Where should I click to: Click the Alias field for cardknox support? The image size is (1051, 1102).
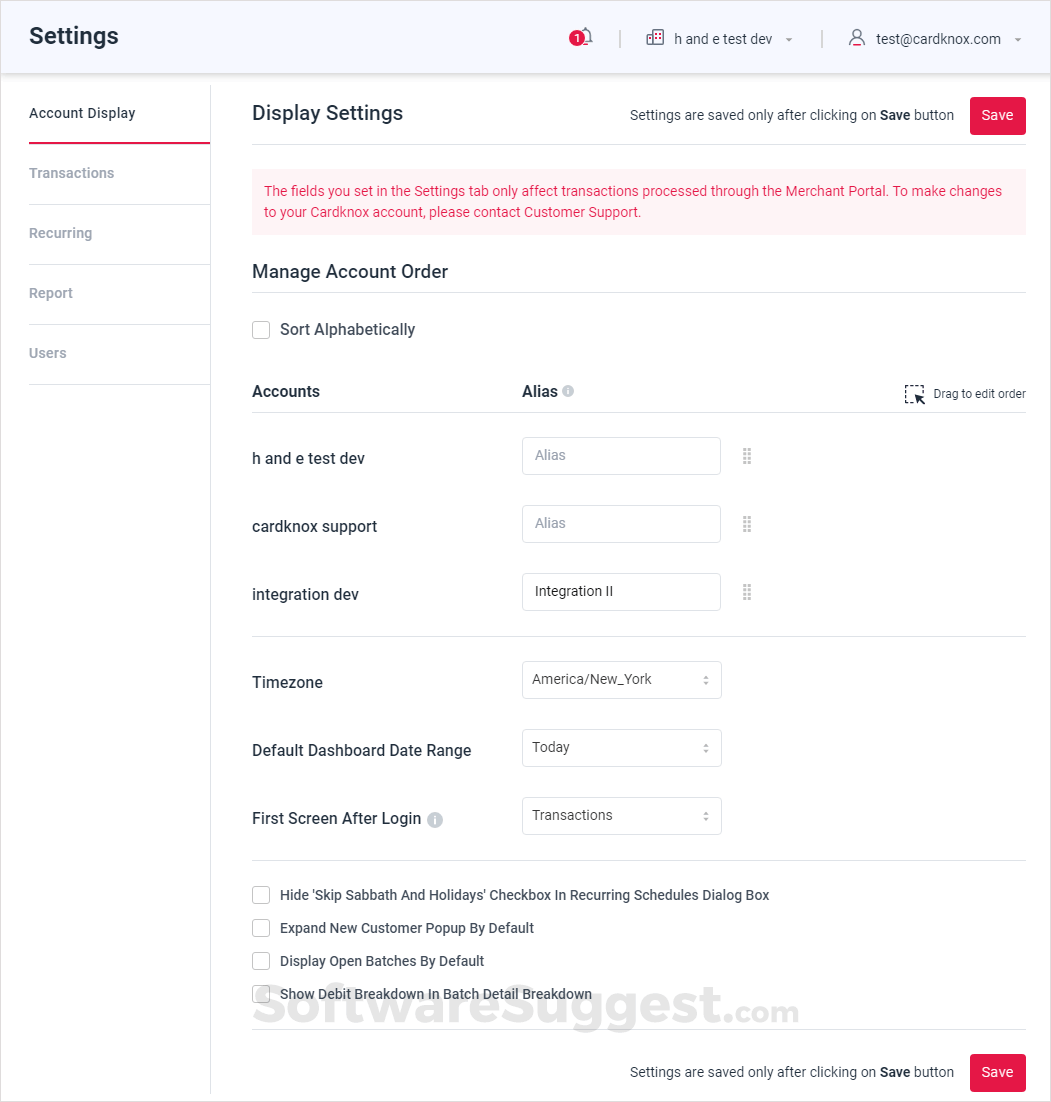[621, 524]
